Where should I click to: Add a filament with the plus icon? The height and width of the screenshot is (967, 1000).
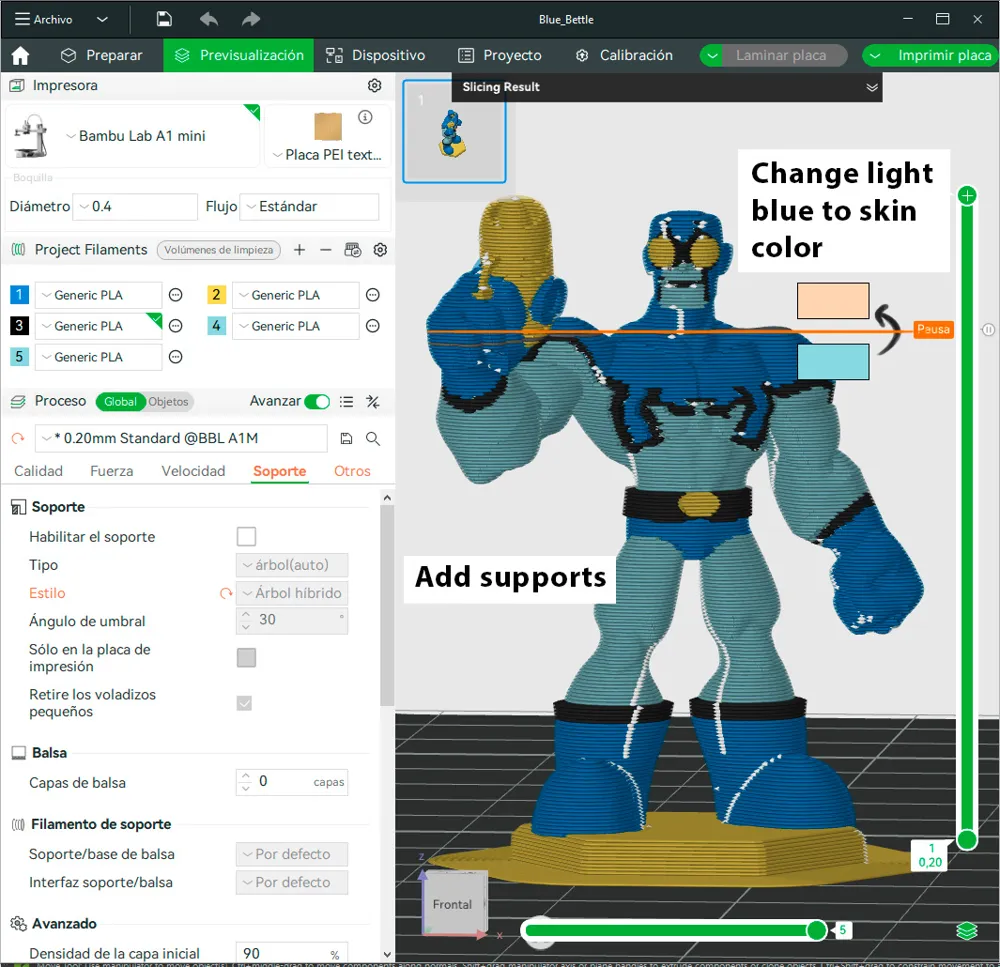click(299, 250)
